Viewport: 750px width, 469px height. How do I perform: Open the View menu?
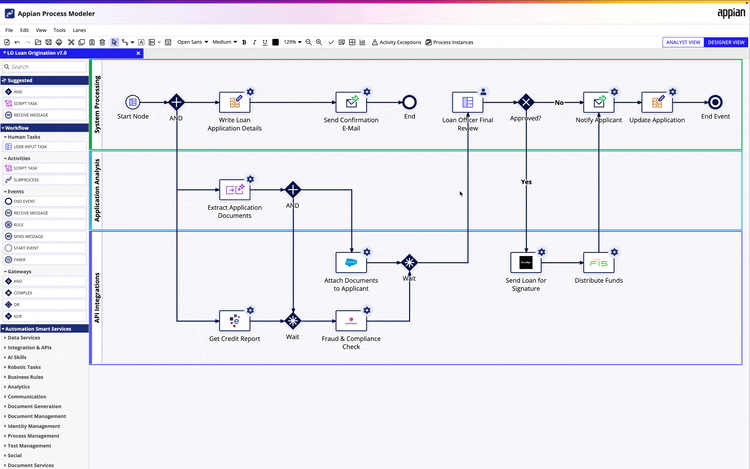click(x=41, y=30)
